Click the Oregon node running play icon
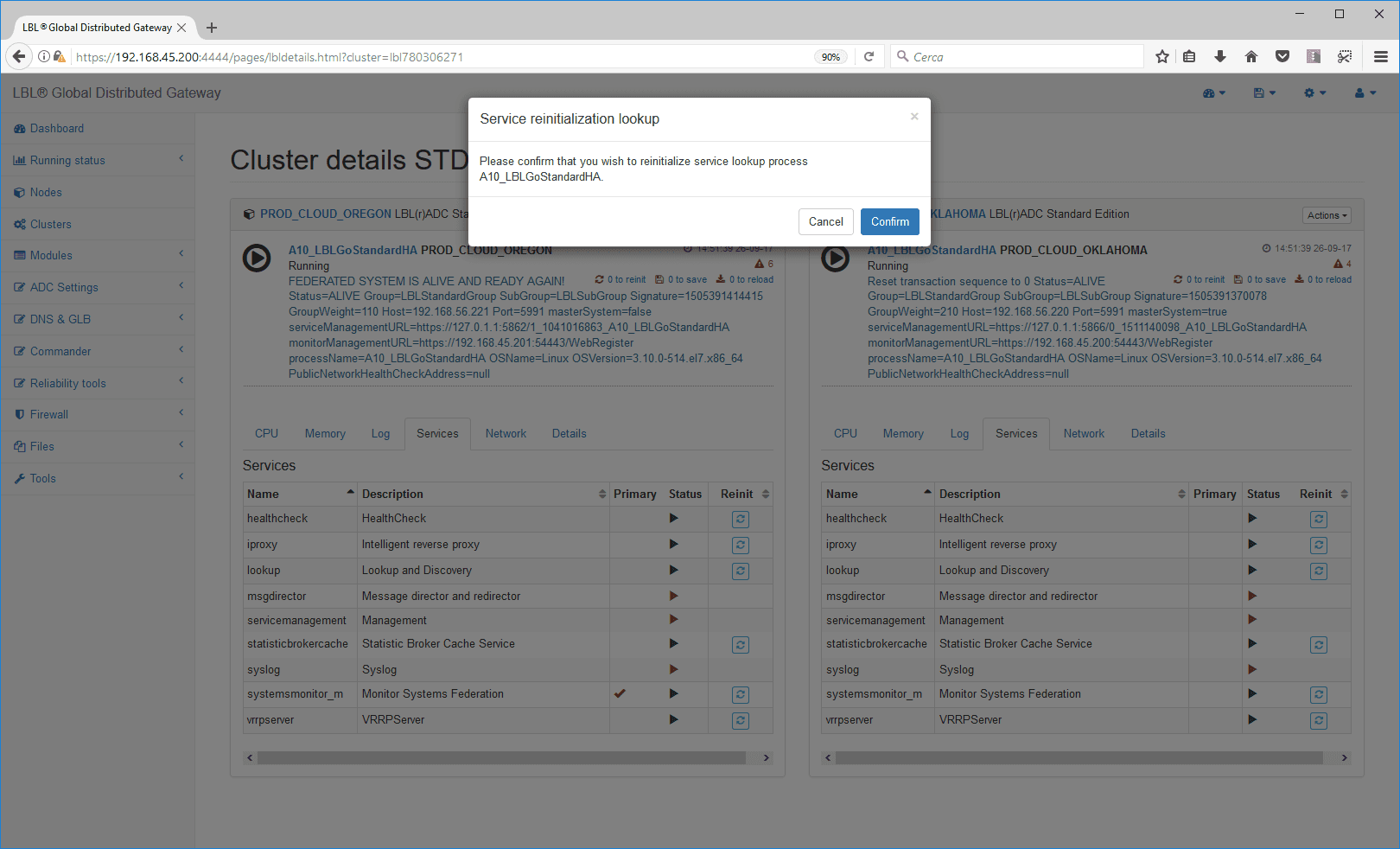Image resolution: width=1400 pixels, height=849 pixels. click(257, 259)
